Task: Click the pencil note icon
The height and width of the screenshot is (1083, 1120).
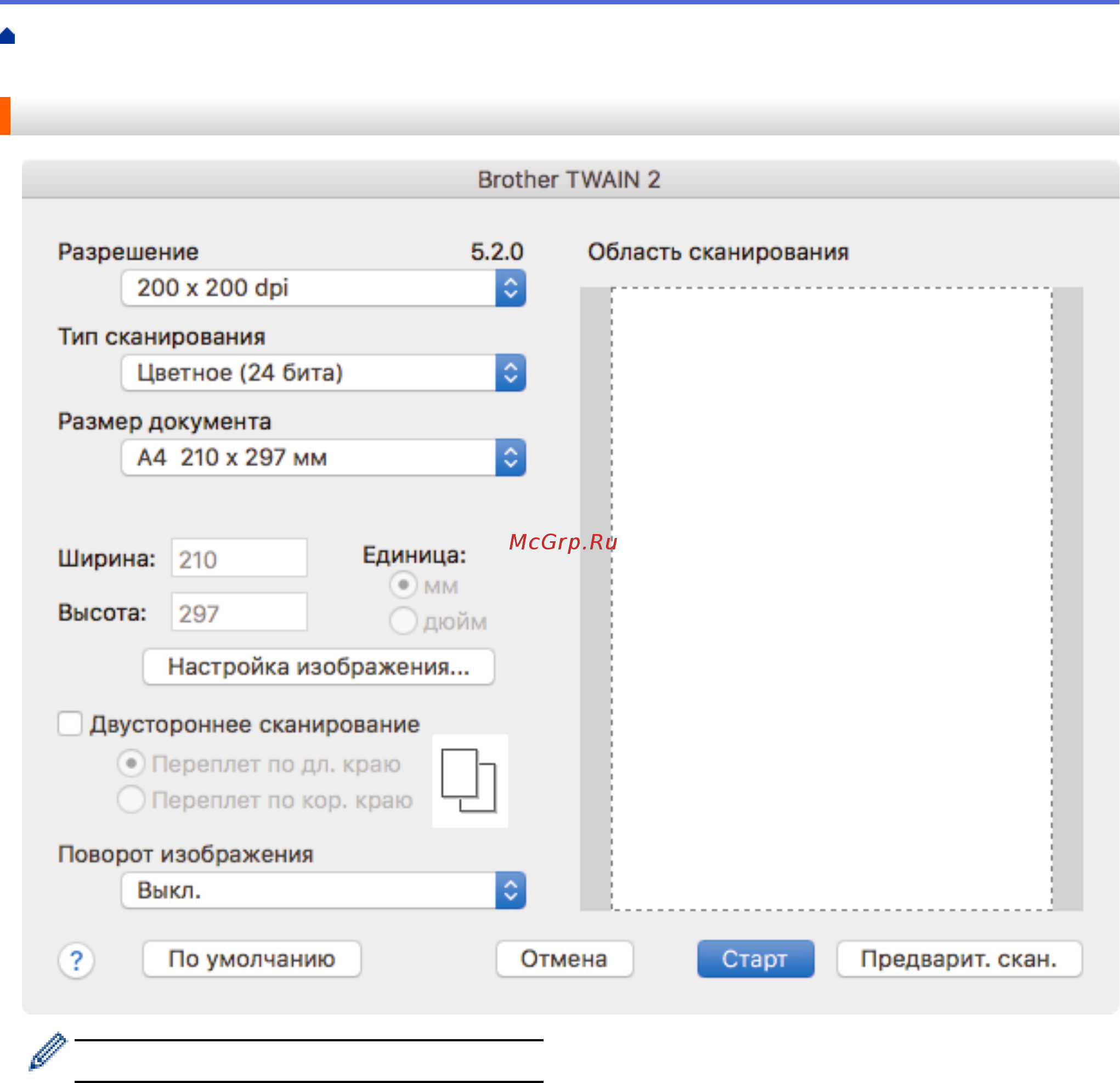Action: (48, 1051)
